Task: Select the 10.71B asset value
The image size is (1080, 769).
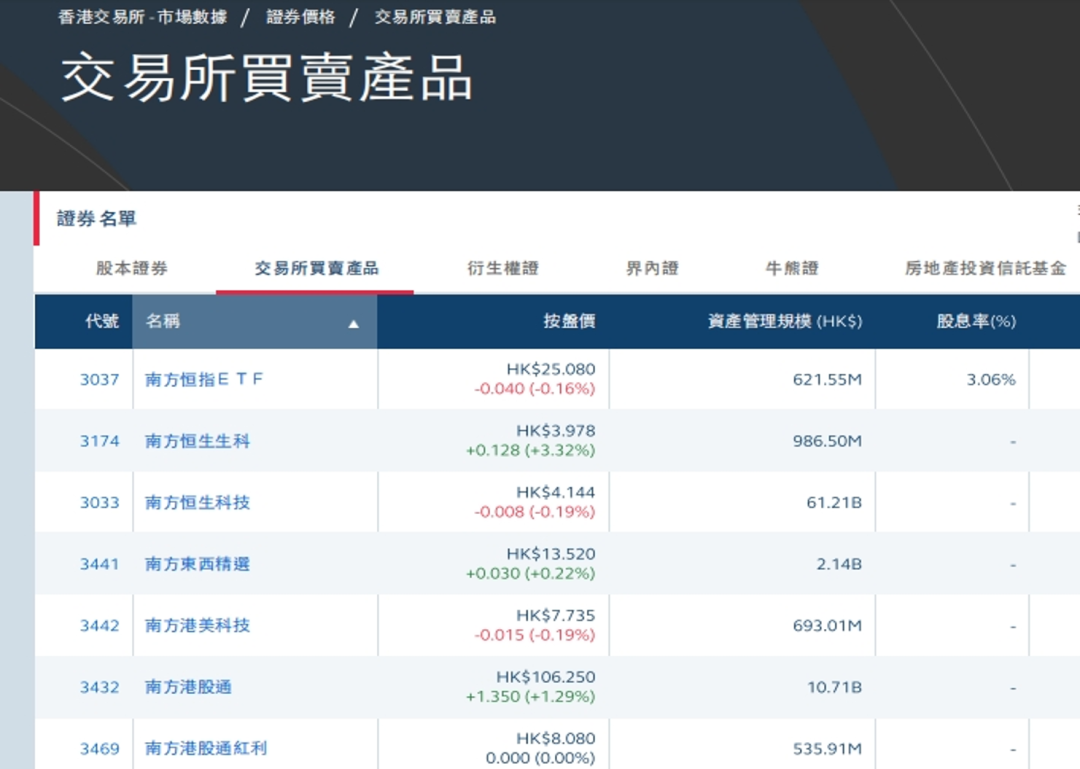Action: [833, 687]
